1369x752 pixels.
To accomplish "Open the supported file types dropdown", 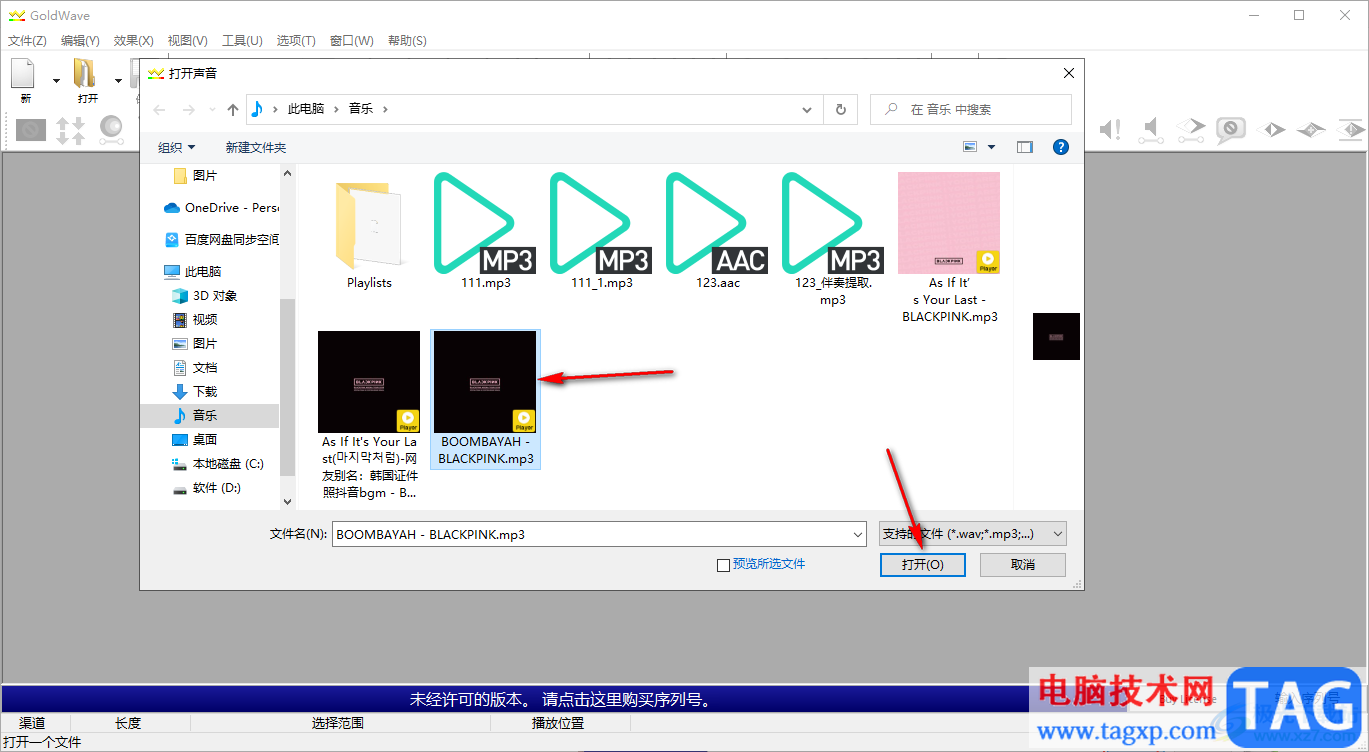I will [973, 534].
